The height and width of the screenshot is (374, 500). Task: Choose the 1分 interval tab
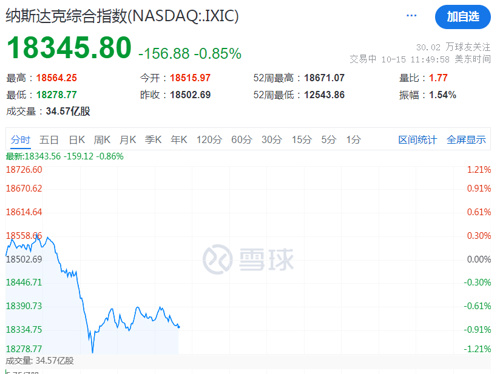click(x=353, y=140)
